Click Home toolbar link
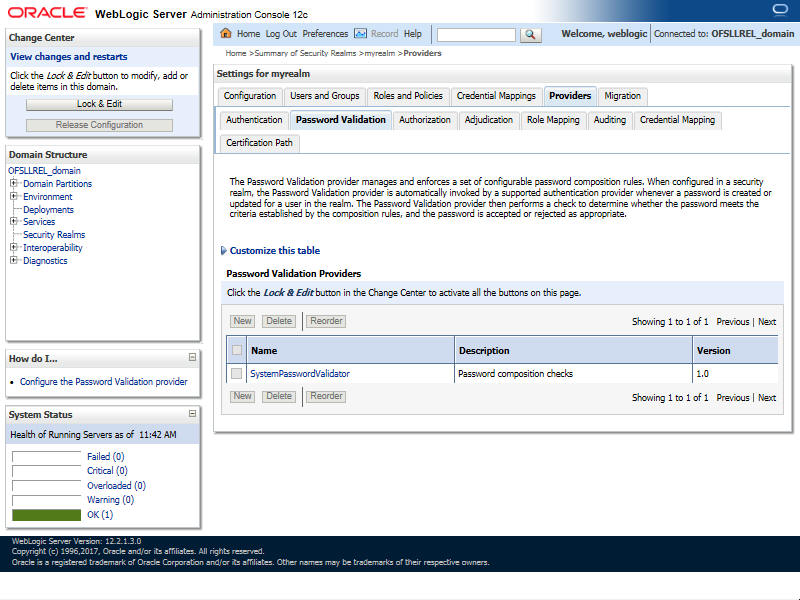 (x=248, y=34)
